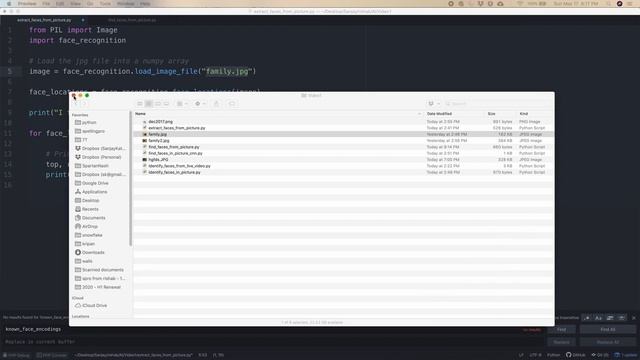Click the Finder share button

pyautogui.click(x=216, y=104)
